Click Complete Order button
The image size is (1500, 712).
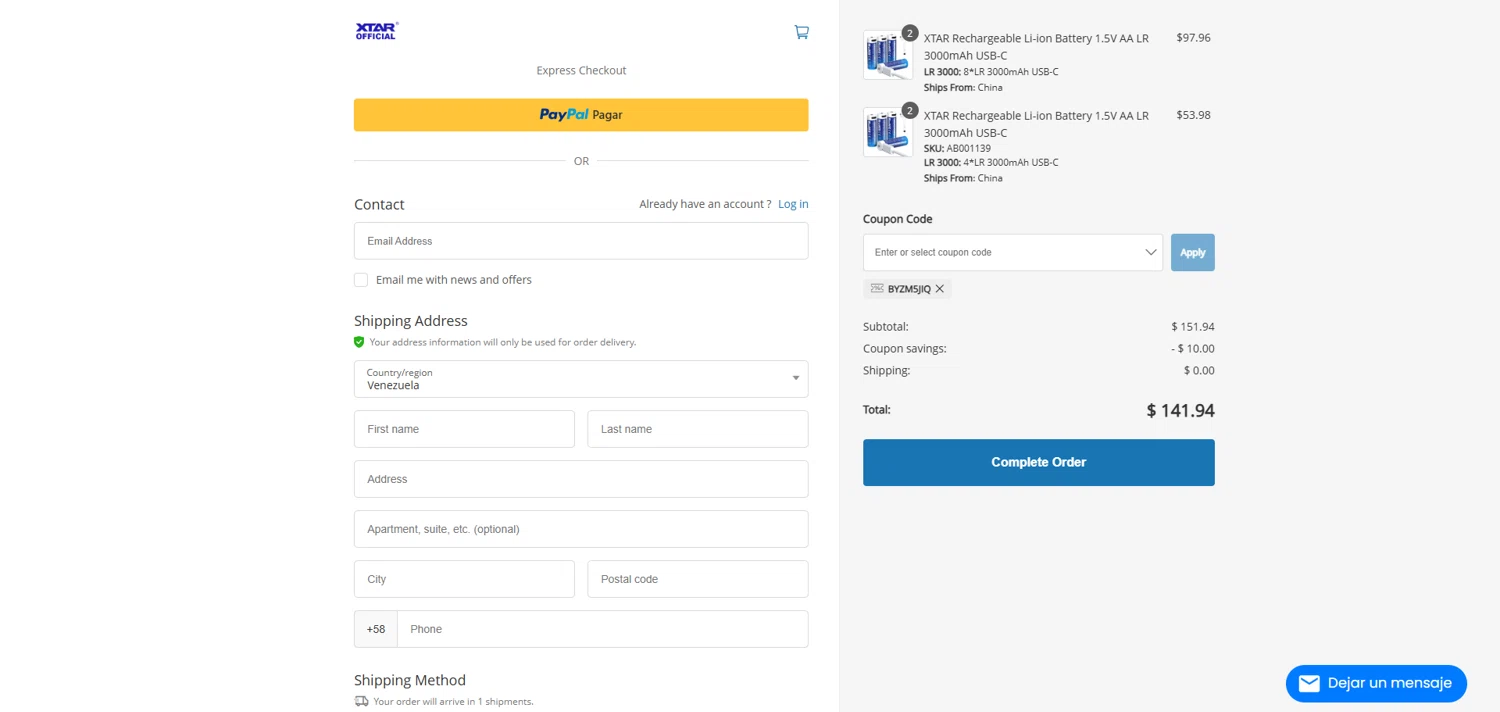click(1039, 462)
